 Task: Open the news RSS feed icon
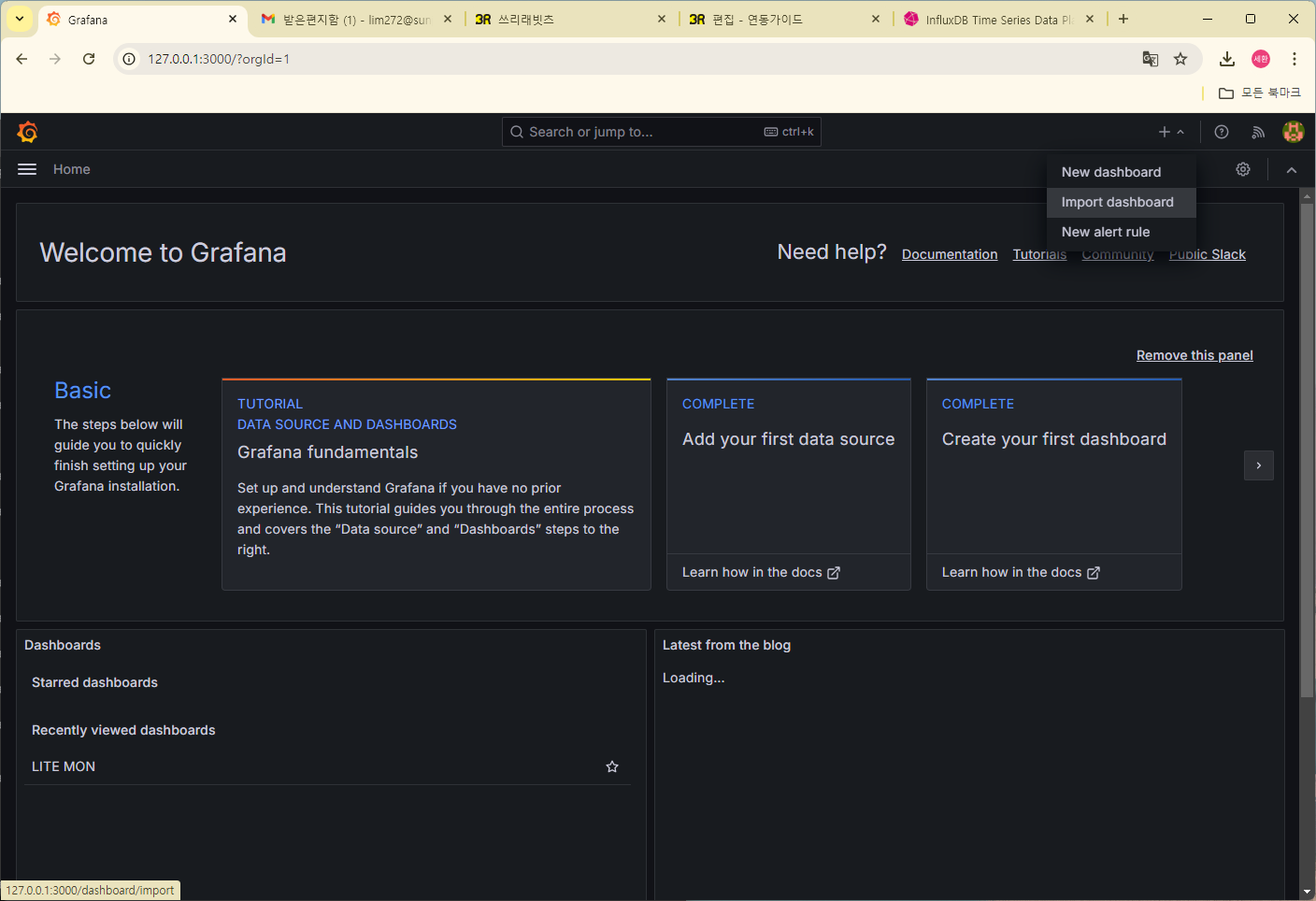click(1258, 132)
